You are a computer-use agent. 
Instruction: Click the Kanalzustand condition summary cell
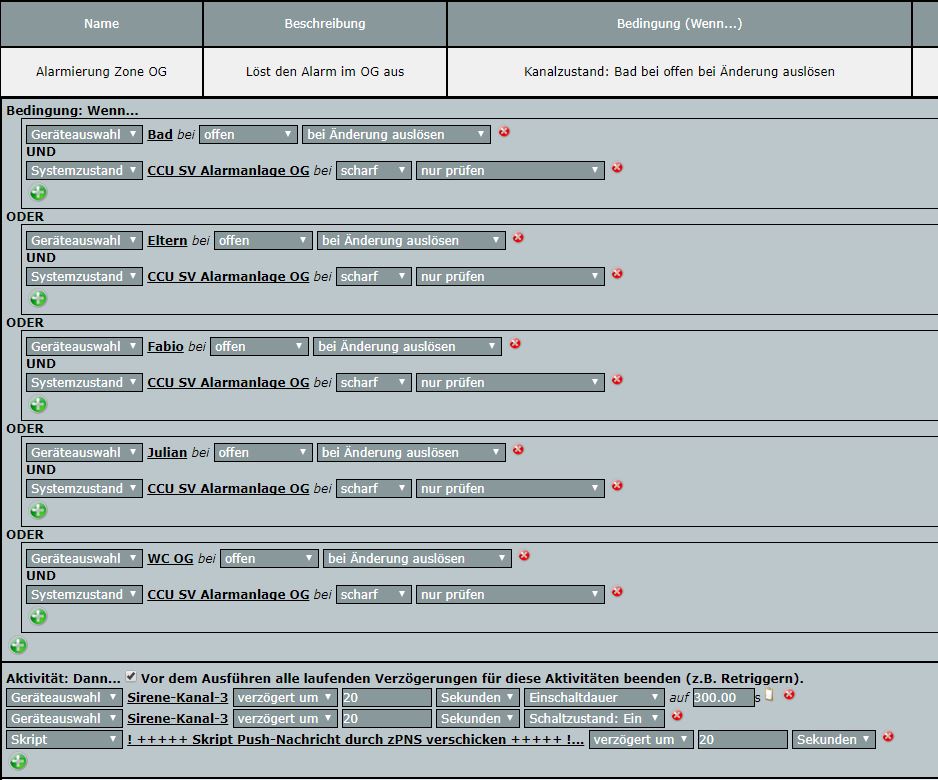pyautogui.click(x=679, y=72)
